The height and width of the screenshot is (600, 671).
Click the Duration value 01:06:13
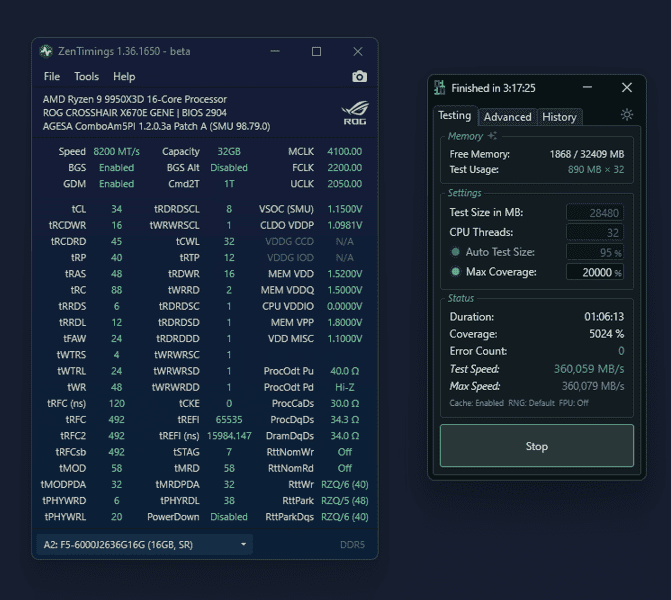pos(604,317)
